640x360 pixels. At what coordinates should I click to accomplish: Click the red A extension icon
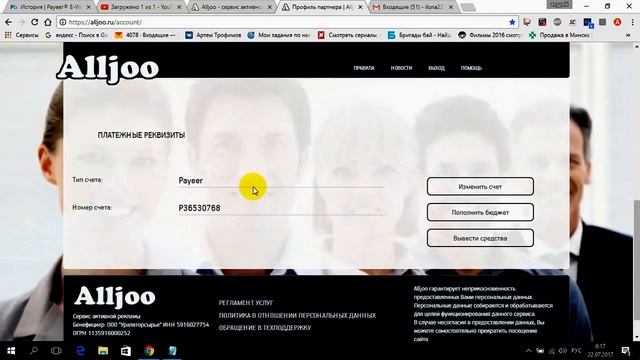coord(618,22)
